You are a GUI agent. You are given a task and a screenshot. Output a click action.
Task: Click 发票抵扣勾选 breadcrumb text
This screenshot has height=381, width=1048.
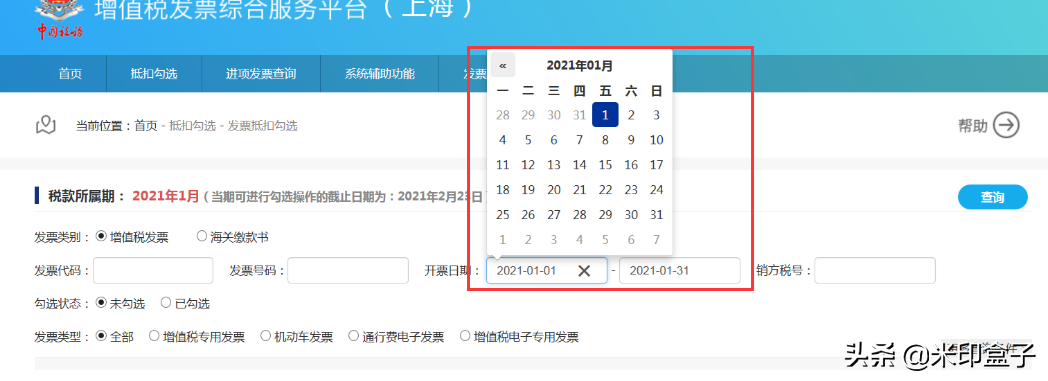(263, 126)
